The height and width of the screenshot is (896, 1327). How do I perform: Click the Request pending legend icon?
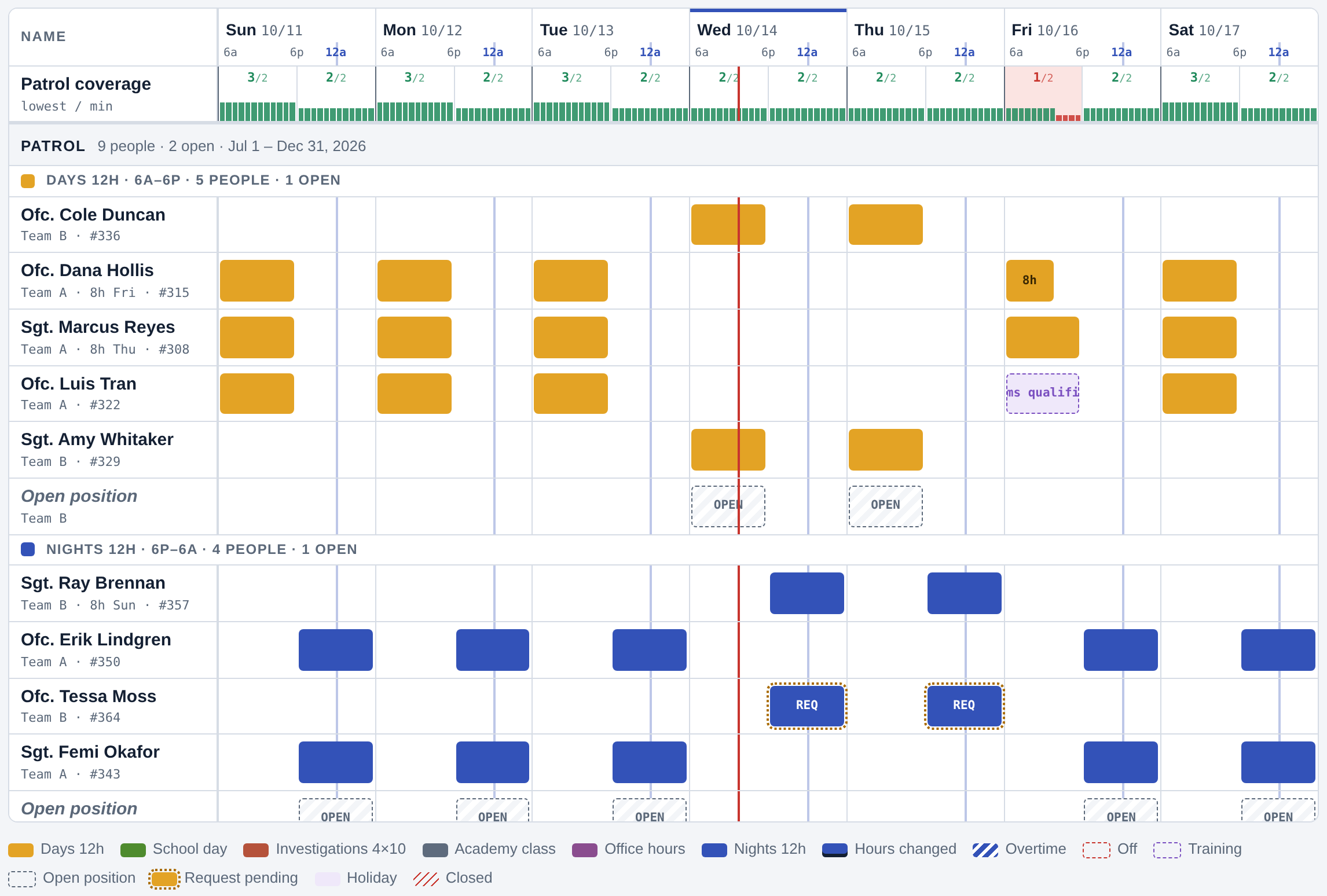164,879
